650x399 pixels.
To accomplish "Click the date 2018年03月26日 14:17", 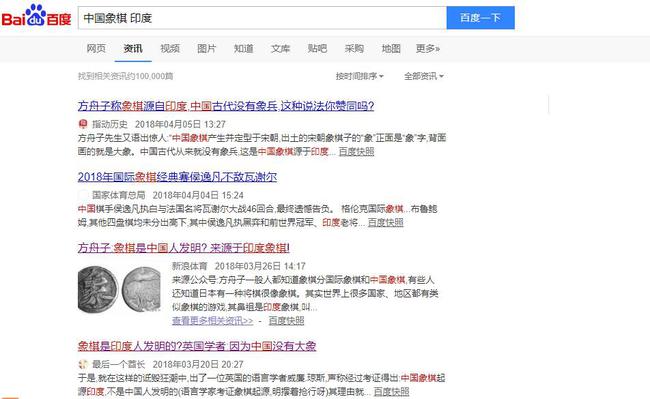I will click(260, 266).
